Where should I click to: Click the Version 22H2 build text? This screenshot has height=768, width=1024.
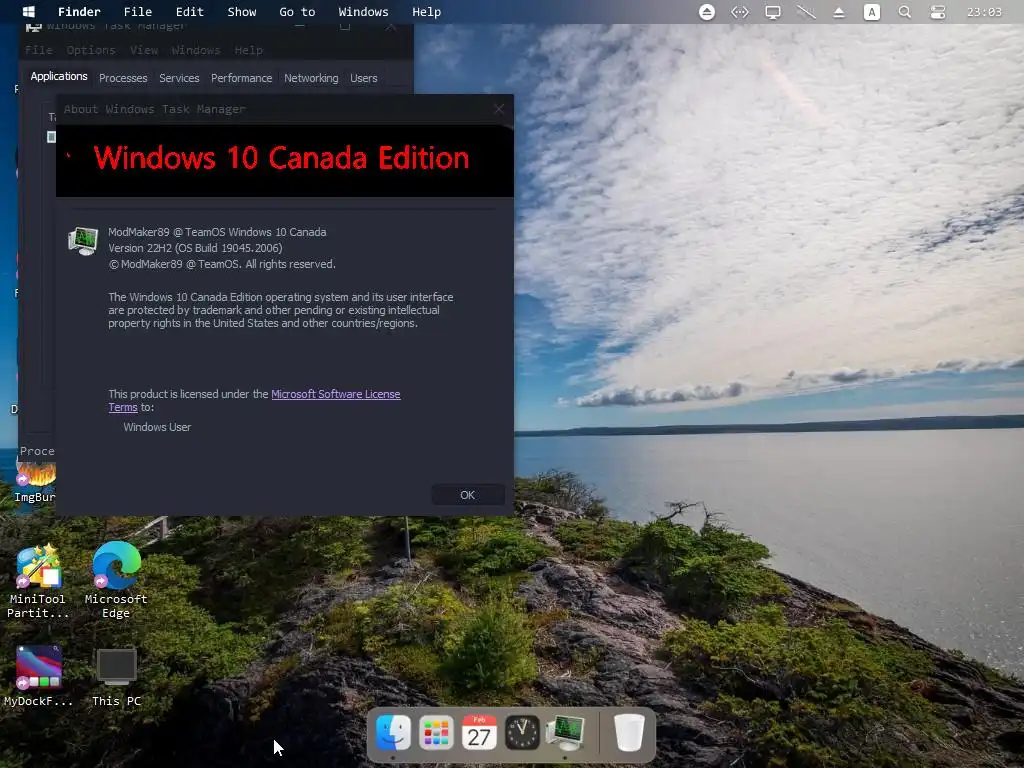pyautogui.click(x=195, y=248)
